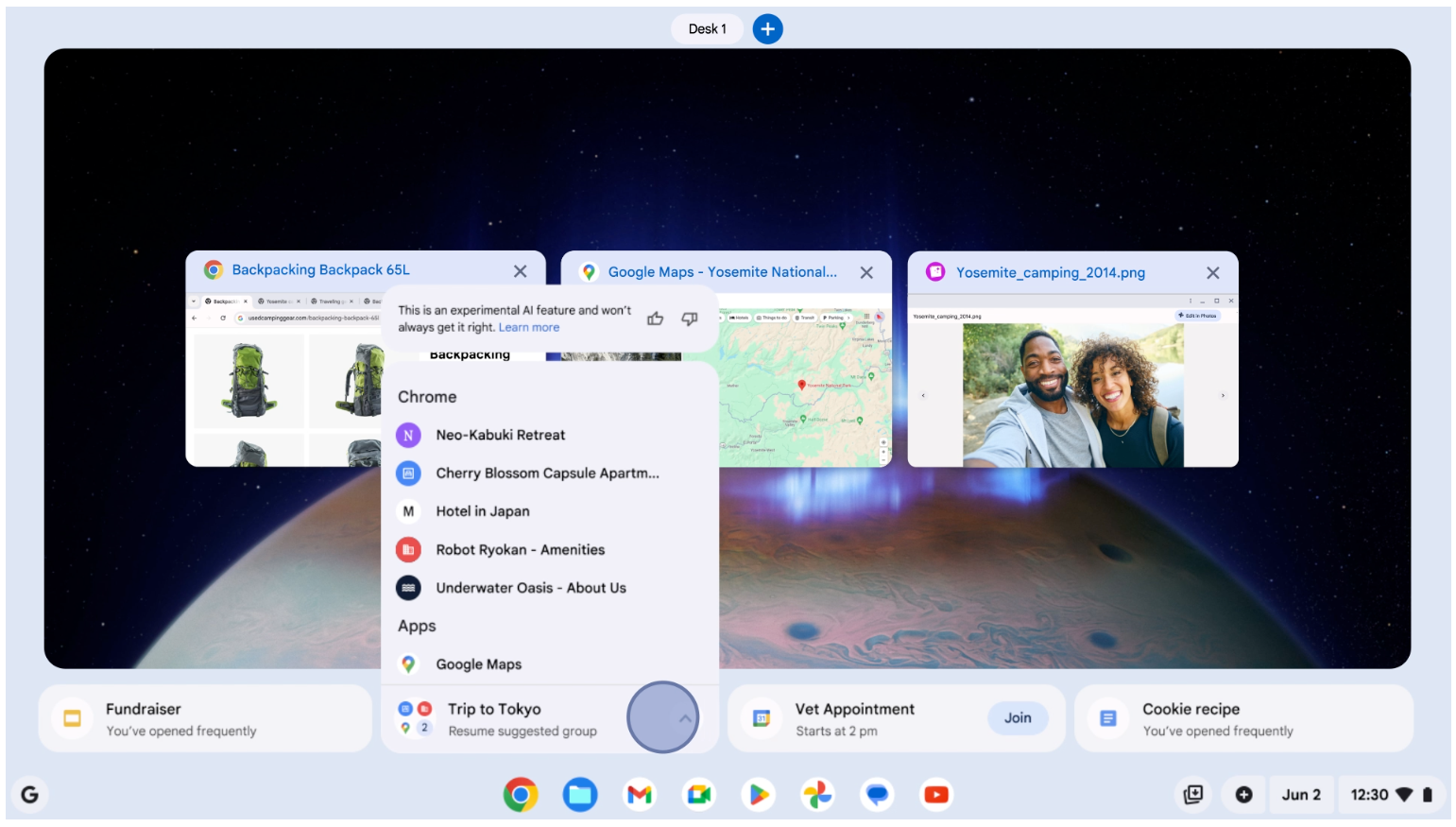Screen dimensions: 1456x827
Task: Click thumbs down on AI feature notice
Action: pos(690,319)
